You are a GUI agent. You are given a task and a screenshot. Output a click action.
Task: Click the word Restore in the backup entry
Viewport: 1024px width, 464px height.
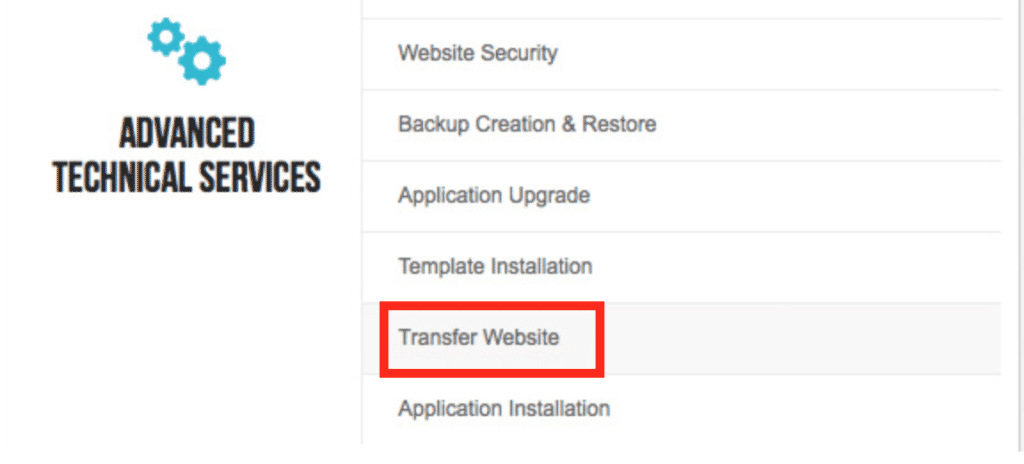coord(619,124)
